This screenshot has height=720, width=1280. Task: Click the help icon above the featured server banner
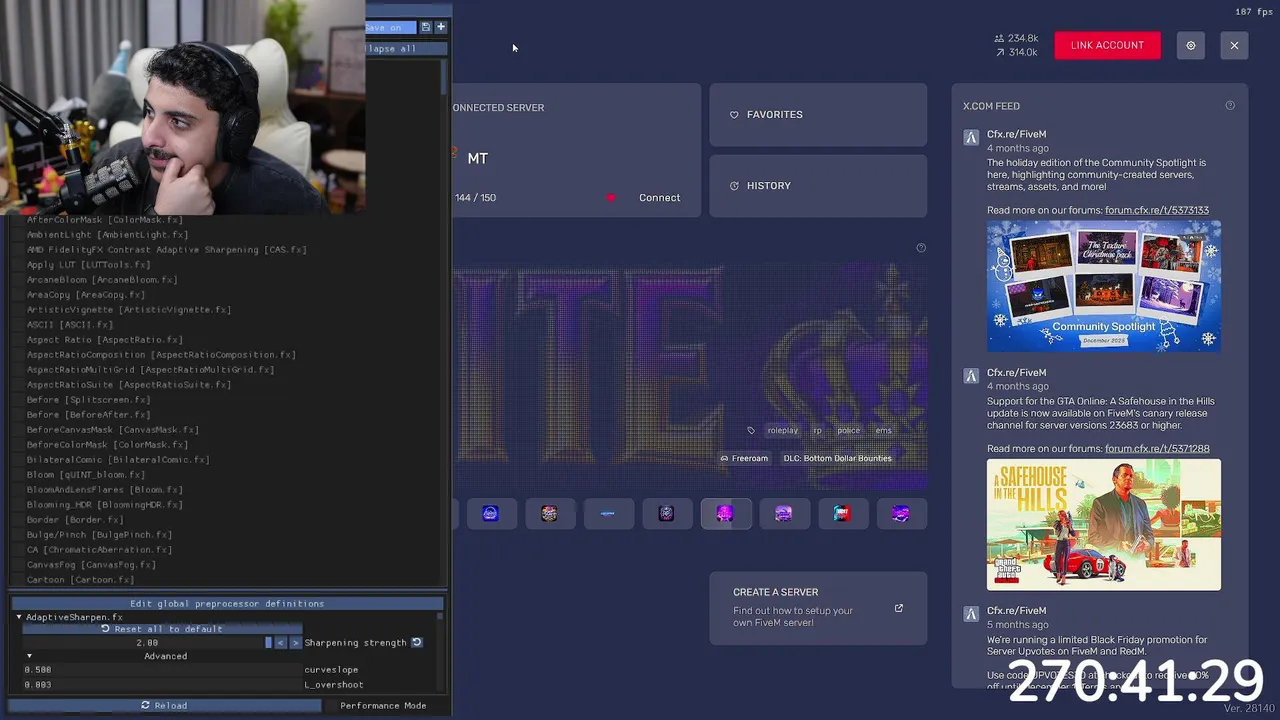click(x=921, y=248)
